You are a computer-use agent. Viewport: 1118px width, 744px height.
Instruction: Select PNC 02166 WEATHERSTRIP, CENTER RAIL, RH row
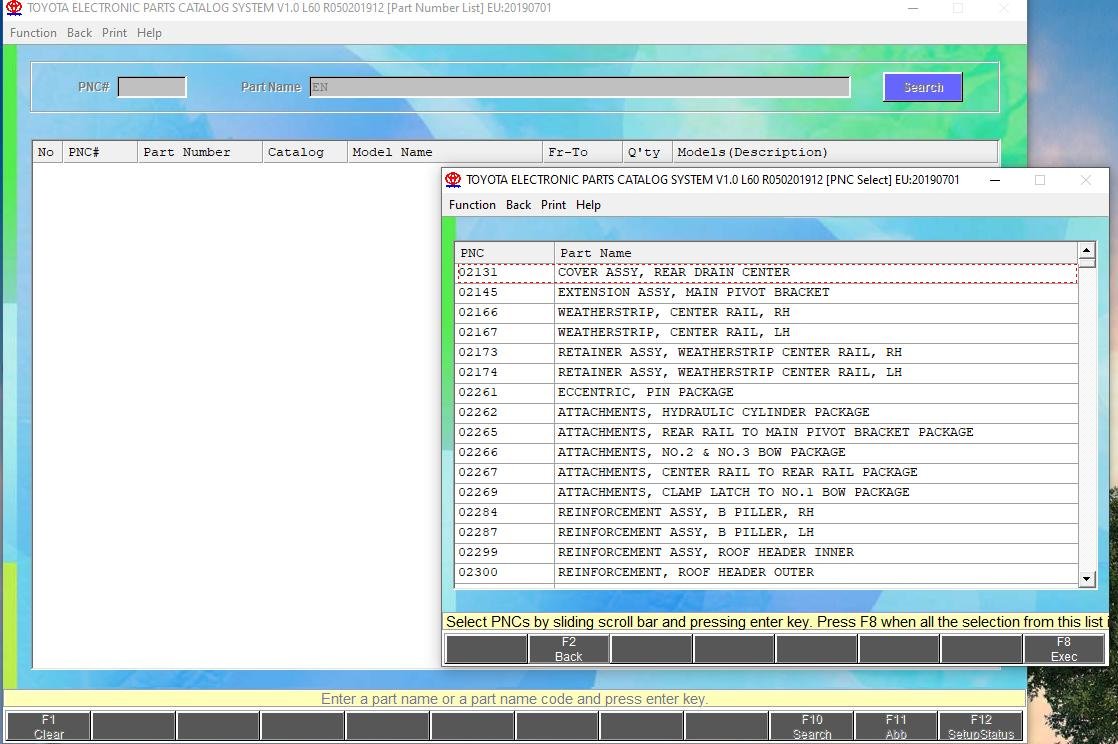(x=766, y=312)
